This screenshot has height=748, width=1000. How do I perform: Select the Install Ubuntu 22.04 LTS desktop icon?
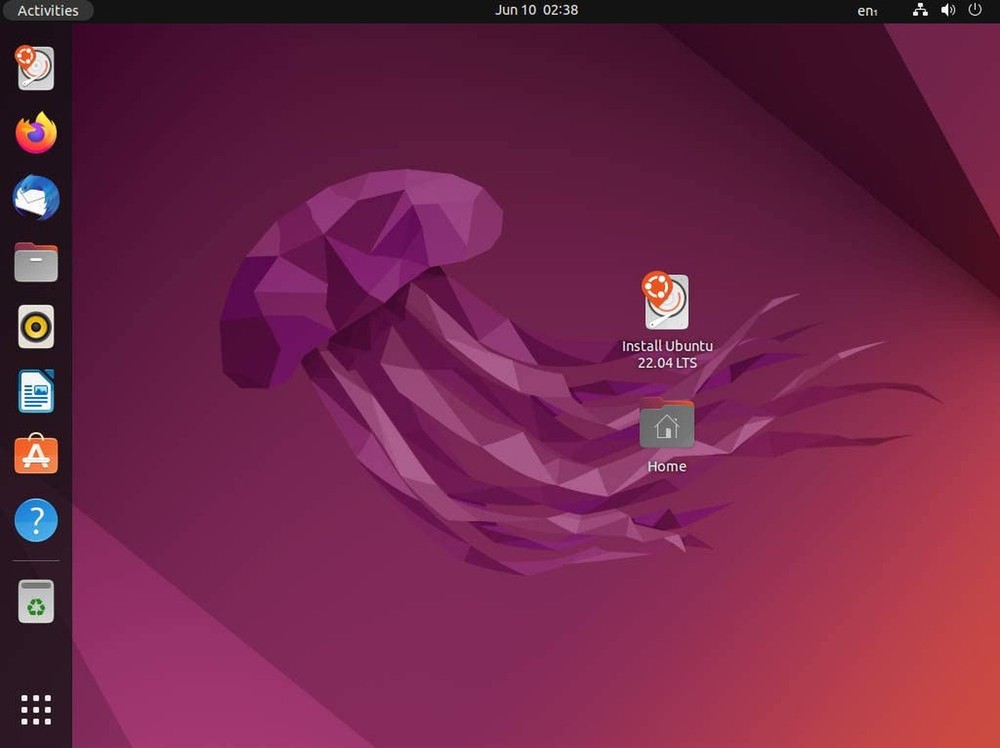tap(667, 300)
